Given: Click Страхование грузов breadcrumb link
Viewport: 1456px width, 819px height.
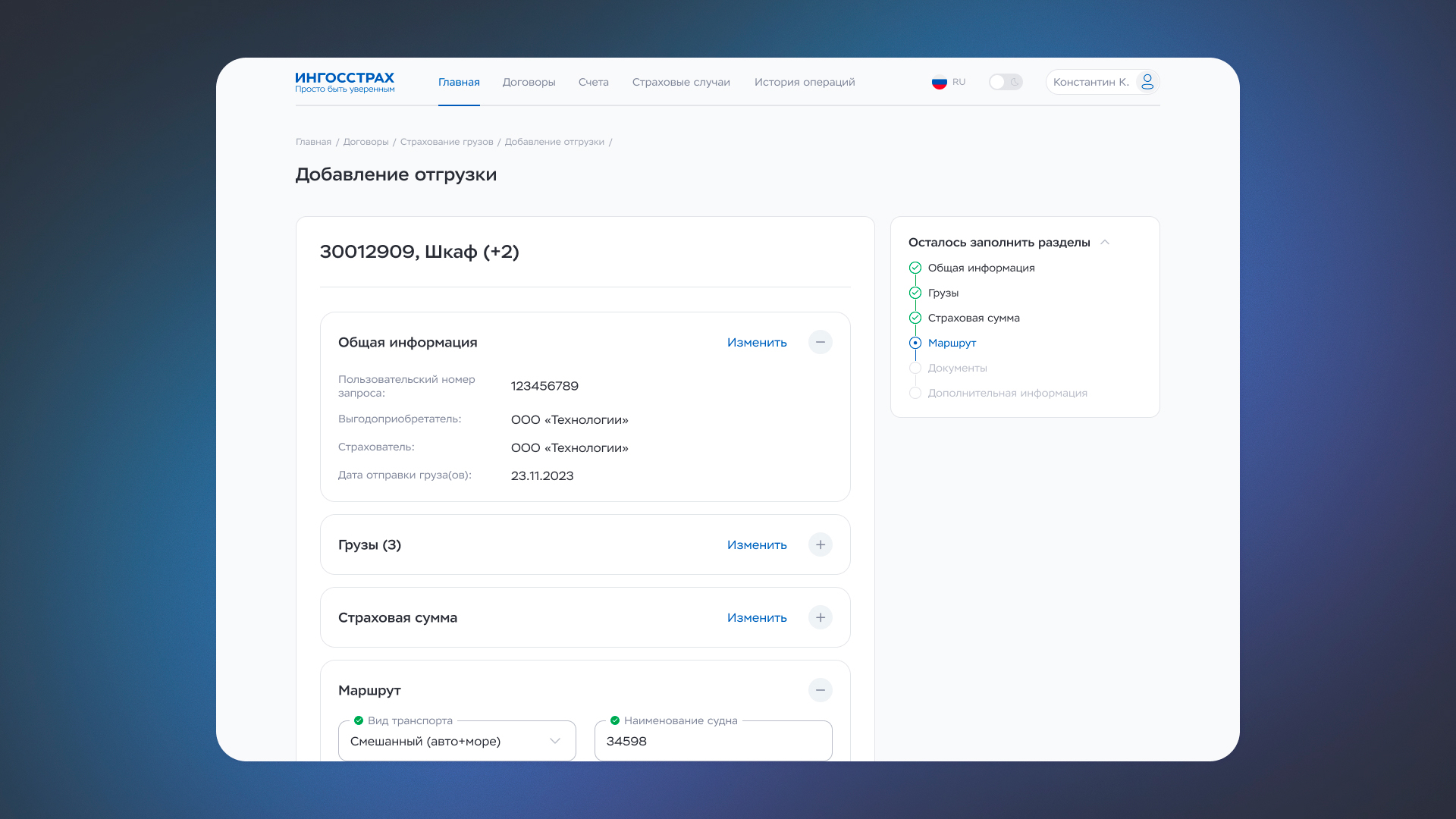Looking at the screenshot, I should click(447, 142).
